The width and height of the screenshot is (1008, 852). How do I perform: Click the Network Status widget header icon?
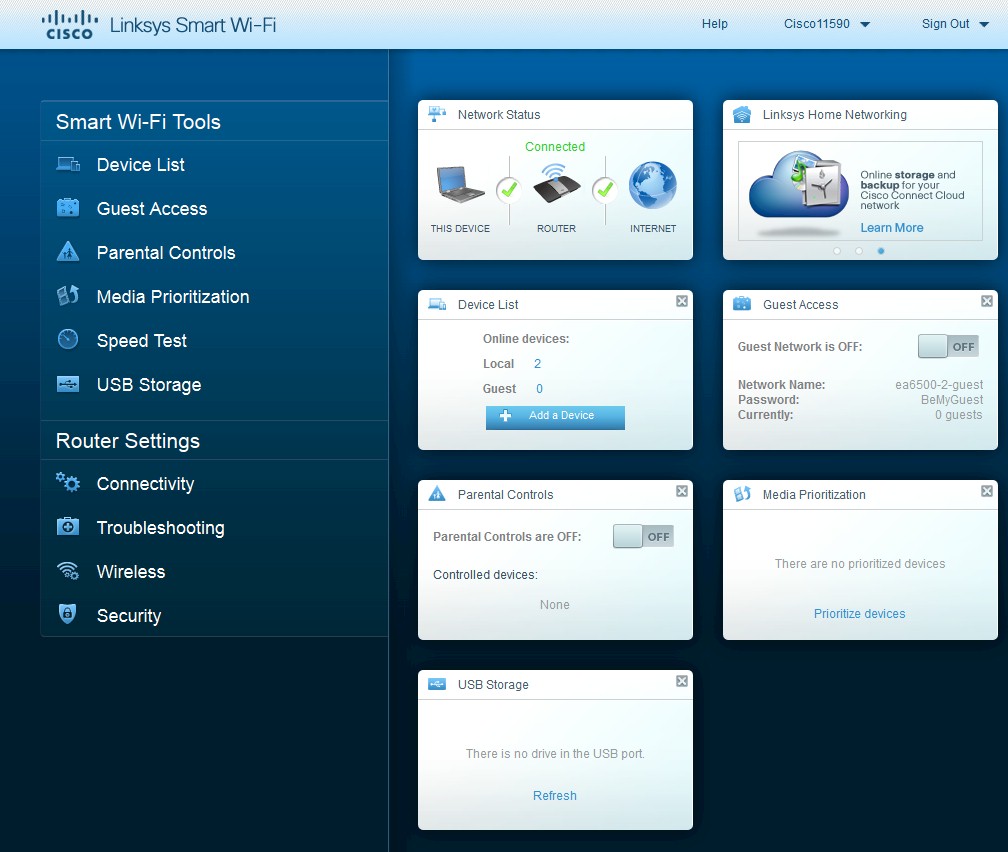[x=437, y=114]
